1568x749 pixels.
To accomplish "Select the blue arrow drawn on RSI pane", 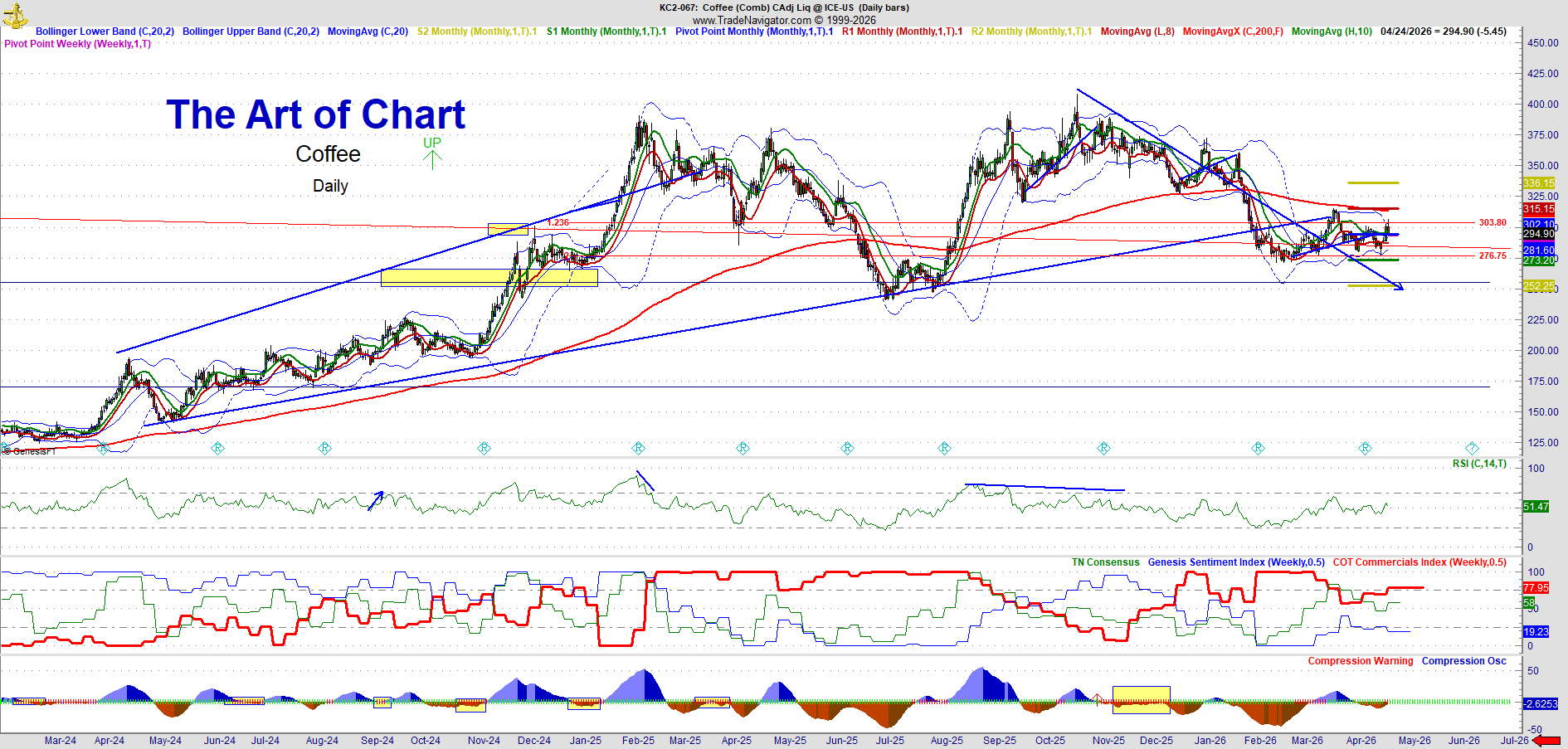I will coord(376,500).
